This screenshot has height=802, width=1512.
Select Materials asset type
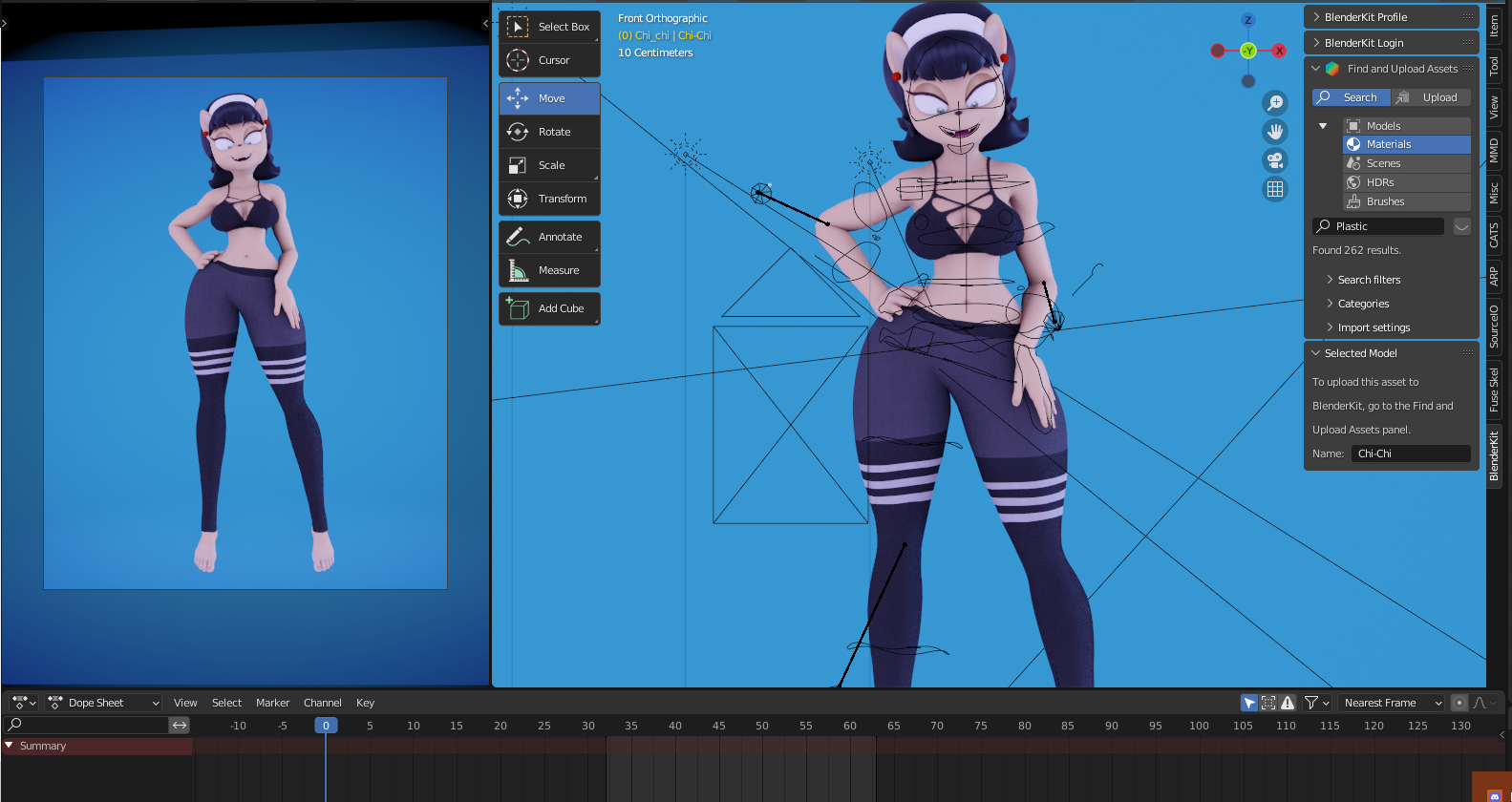click(x=1406, y=144)
